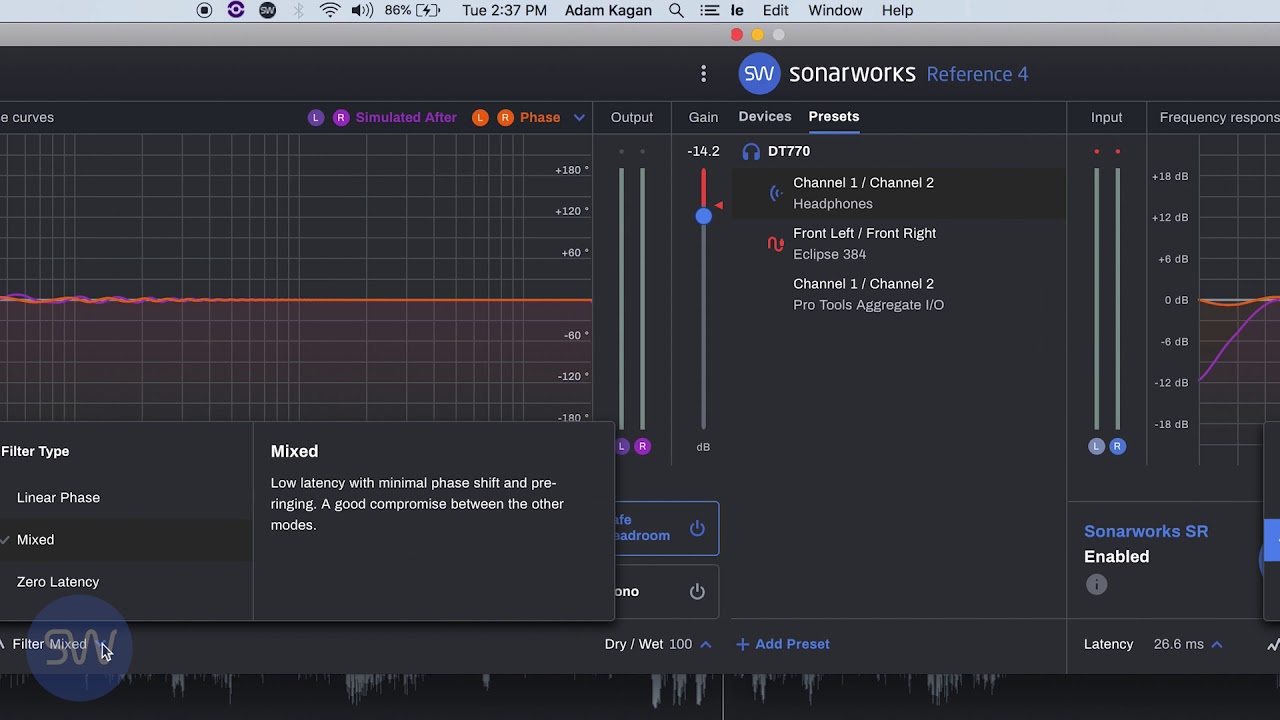Open Sonarworks SR info via the i icon
Screen dimensions: 1280x720
tap(1096, 584)
